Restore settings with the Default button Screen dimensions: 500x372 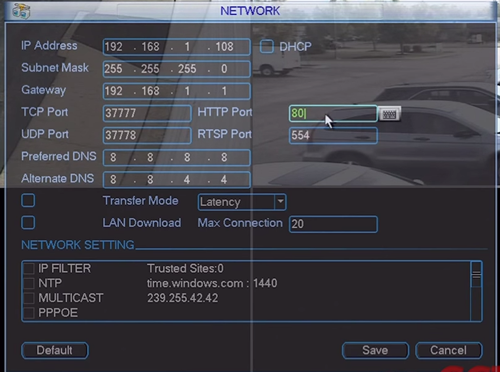pyautogui.click(x=55, y=350)
